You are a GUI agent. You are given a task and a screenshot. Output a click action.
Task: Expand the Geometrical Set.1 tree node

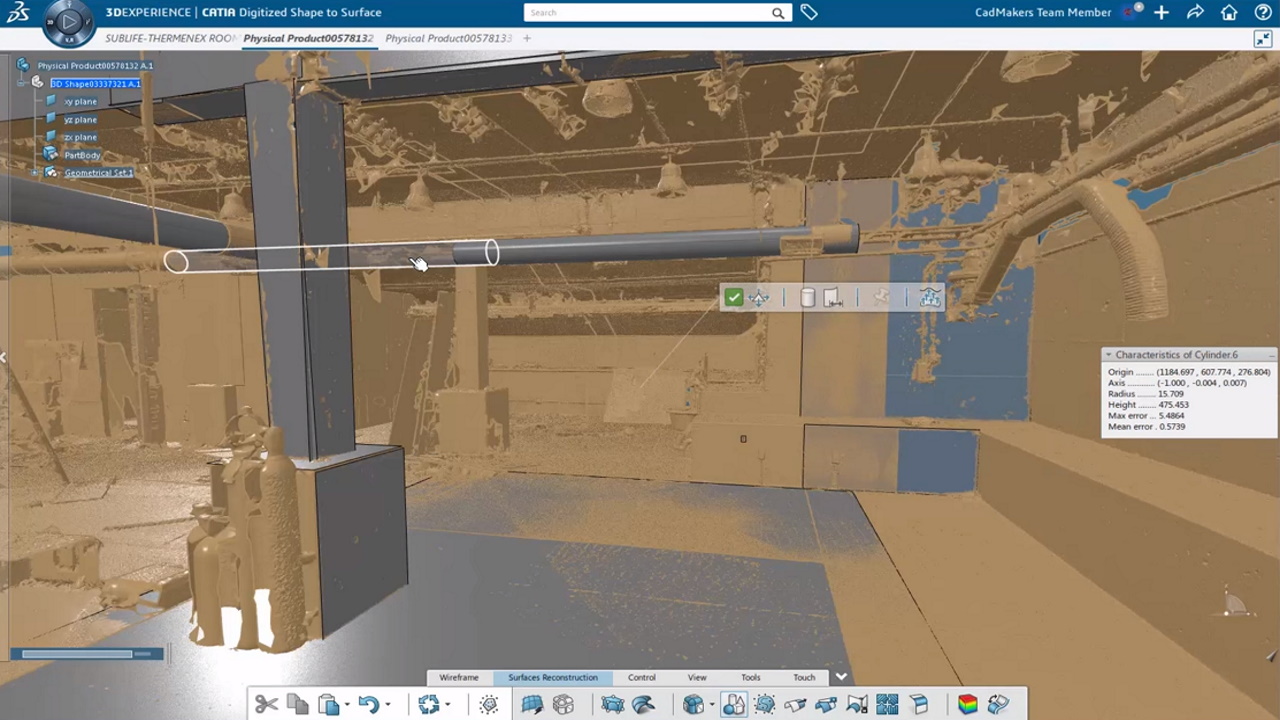click(x=36, y=173)
